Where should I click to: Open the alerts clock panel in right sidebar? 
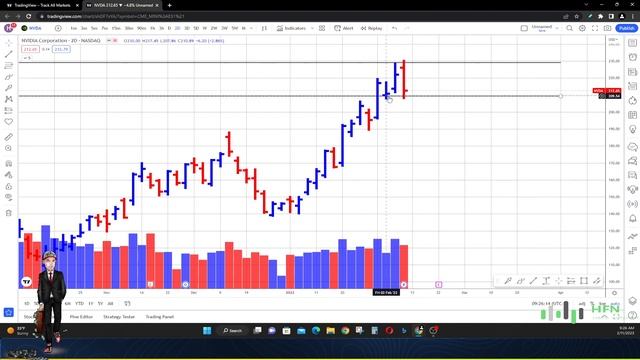(633, 57)
